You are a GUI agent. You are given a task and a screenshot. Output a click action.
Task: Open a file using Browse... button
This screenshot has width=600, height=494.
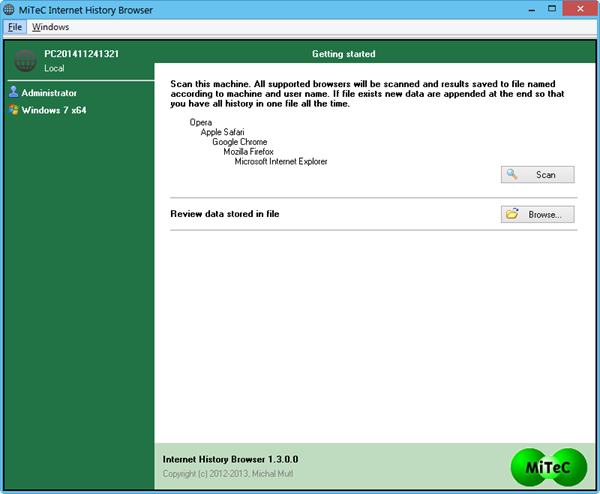[x=537, y=214]
